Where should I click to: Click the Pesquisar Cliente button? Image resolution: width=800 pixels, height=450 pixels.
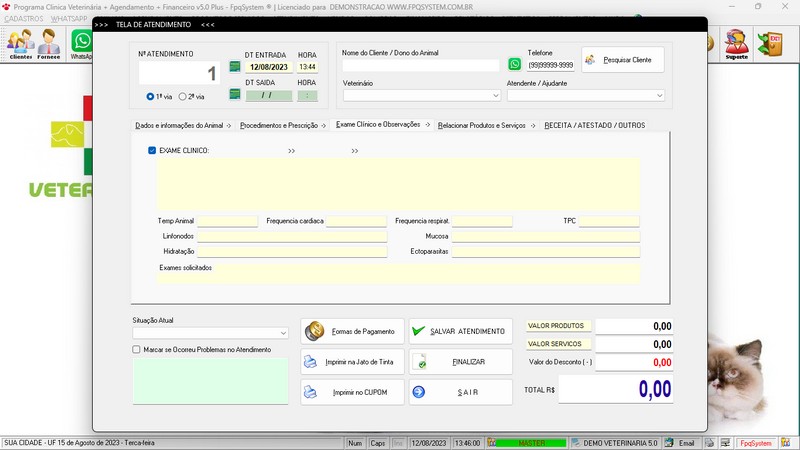[x=622, y=60]
